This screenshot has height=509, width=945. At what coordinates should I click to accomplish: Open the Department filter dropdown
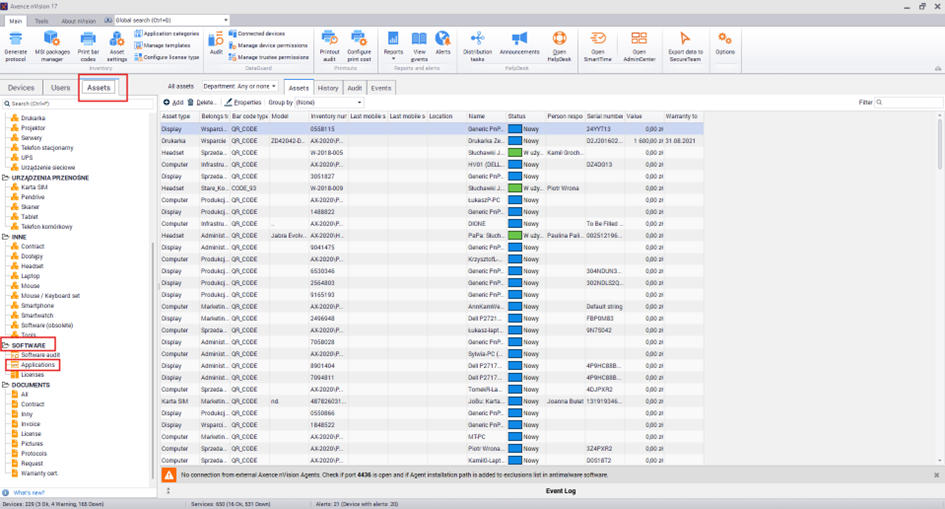[240, 87]
